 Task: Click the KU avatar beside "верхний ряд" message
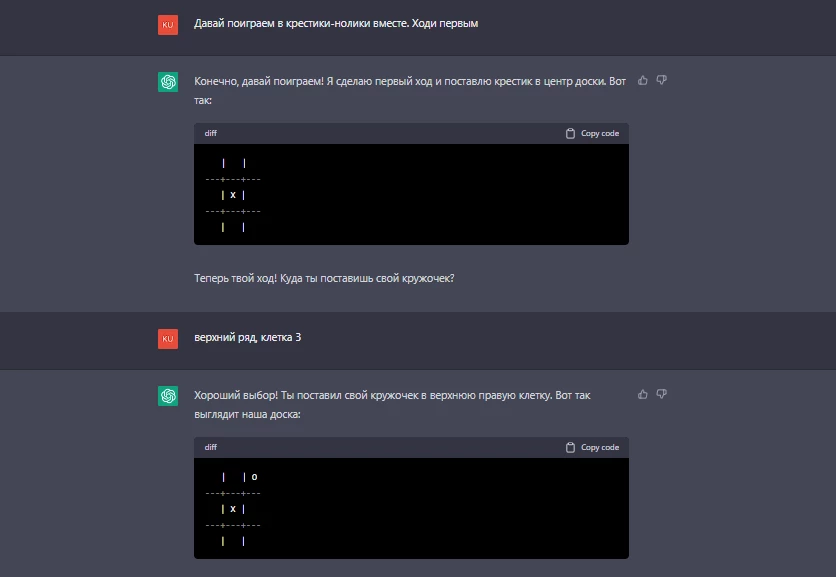coord(168,339)
